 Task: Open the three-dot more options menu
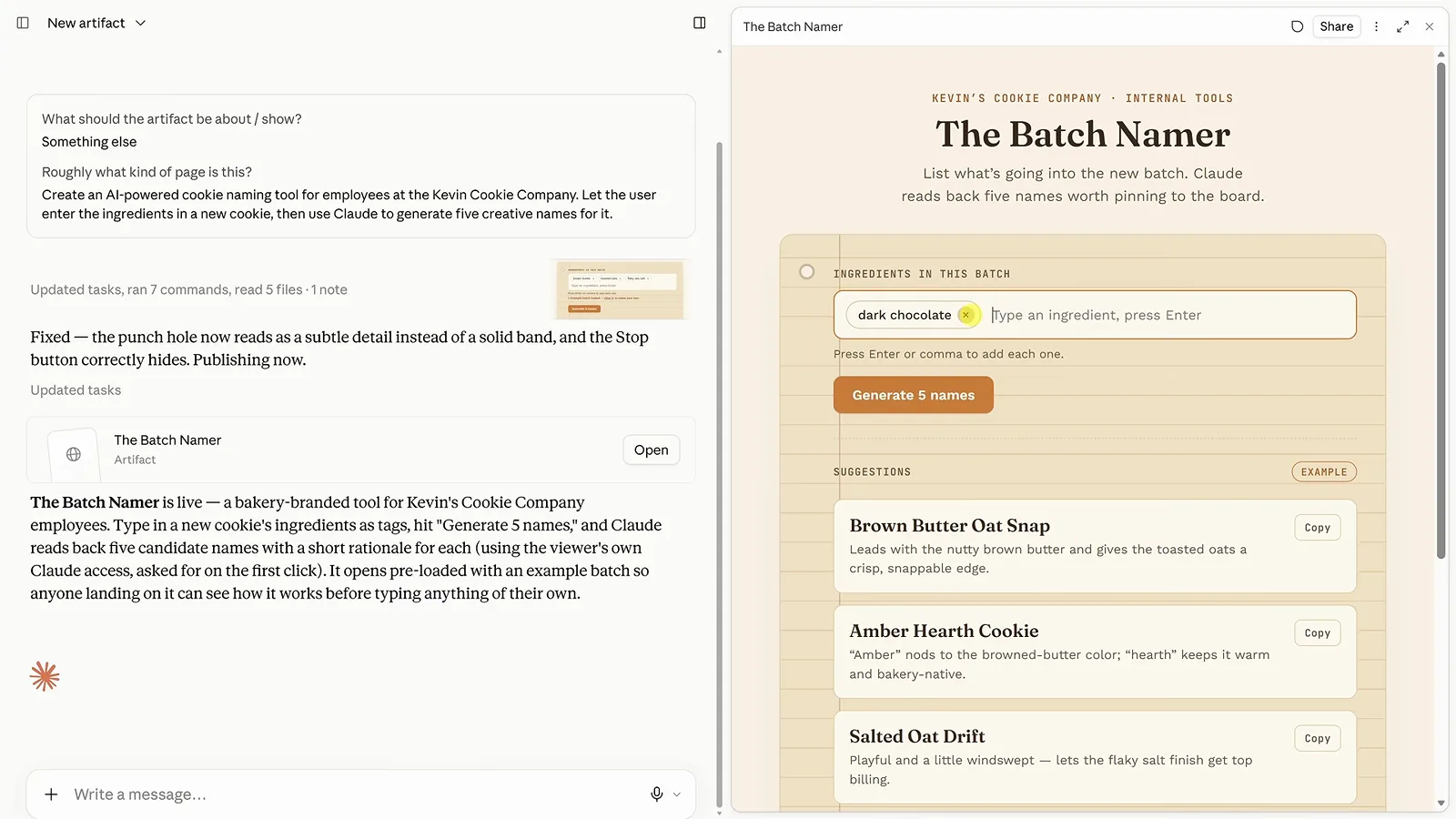coord(1376,26)
